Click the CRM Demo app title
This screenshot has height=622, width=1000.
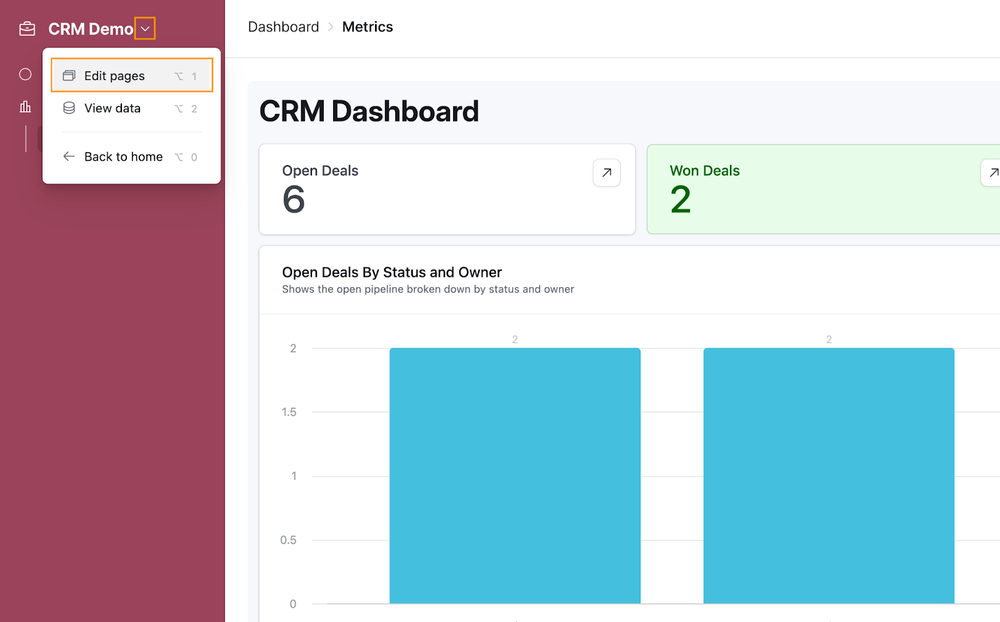pyautogui.click(x=91, y=29)
